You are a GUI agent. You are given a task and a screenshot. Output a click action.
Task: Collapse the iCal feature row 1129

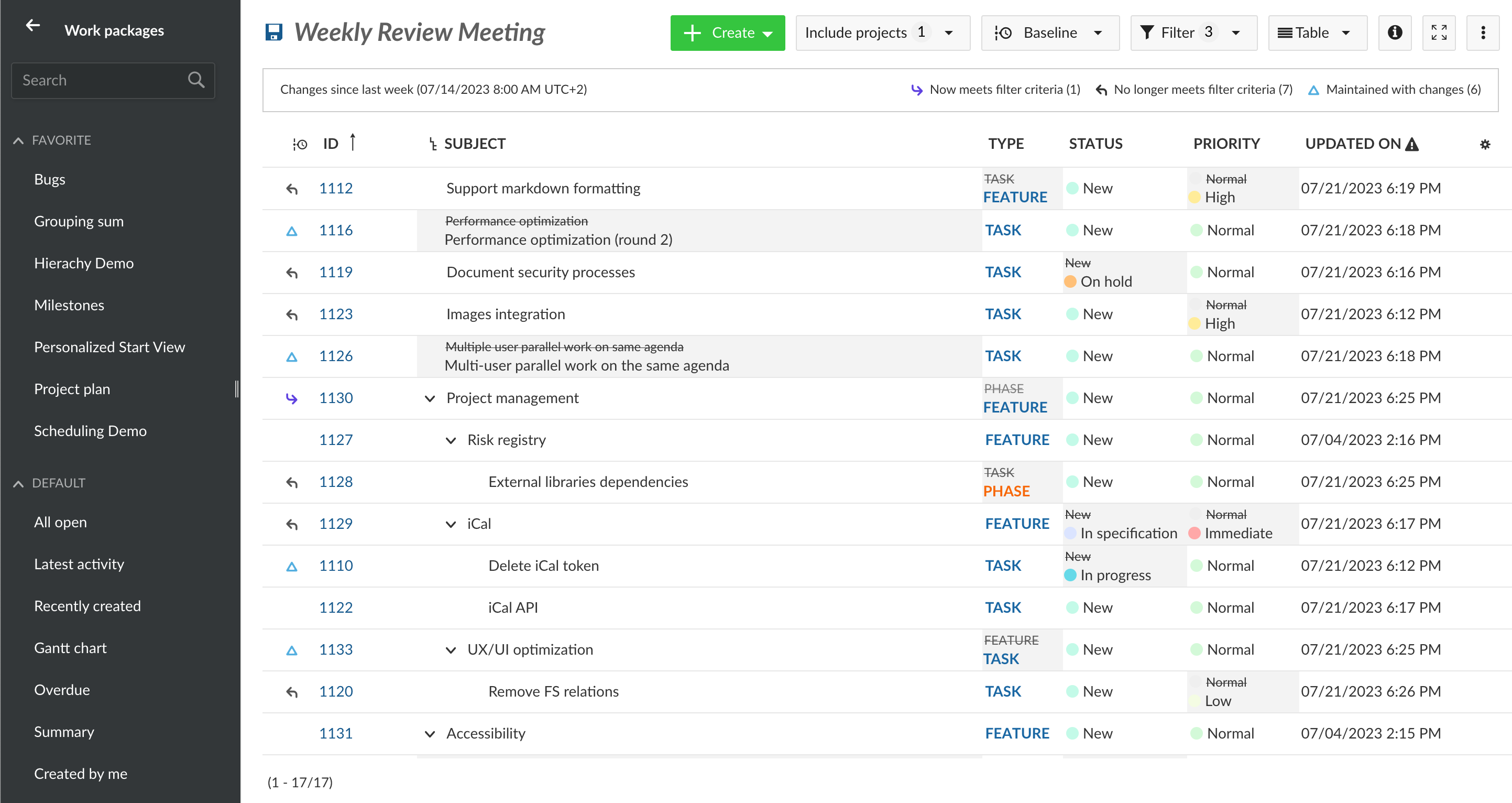(449, 522)
